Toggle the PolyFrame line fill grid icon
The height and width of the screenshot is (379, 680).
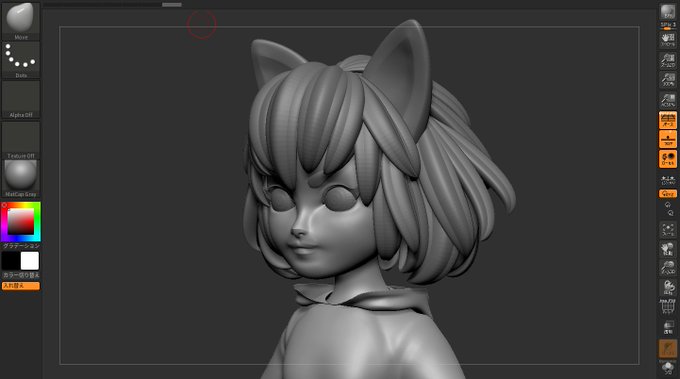pyautogui.click(x=668, y=307)
